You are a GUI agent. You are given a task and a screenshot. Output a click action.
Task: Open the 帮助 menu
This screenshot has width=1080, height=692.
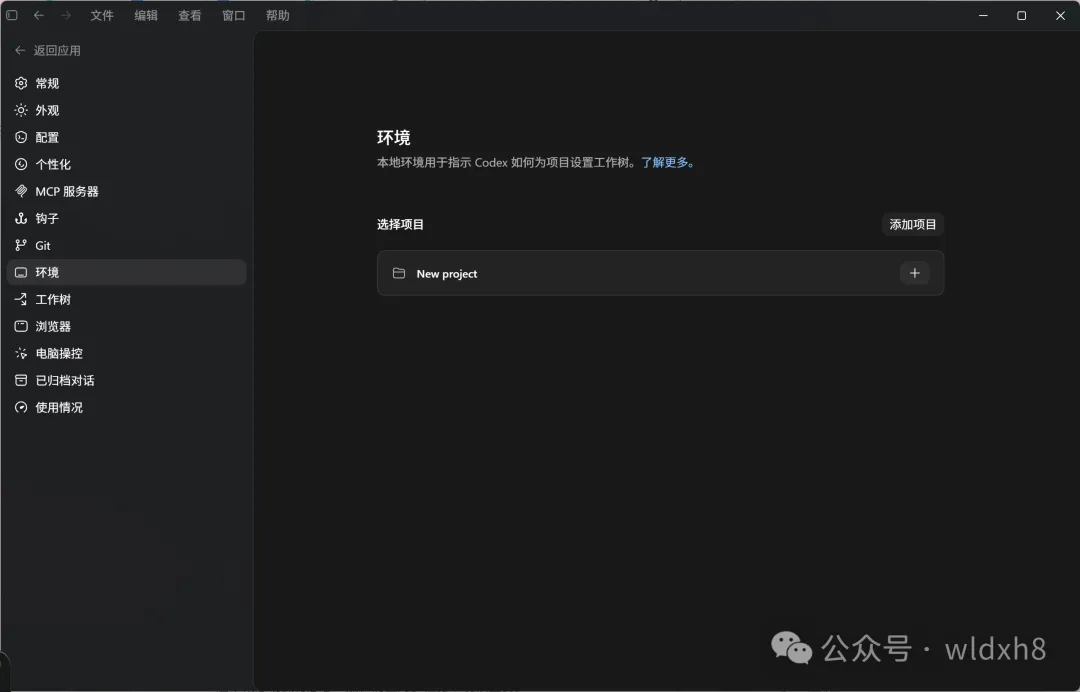coord(278,15)
